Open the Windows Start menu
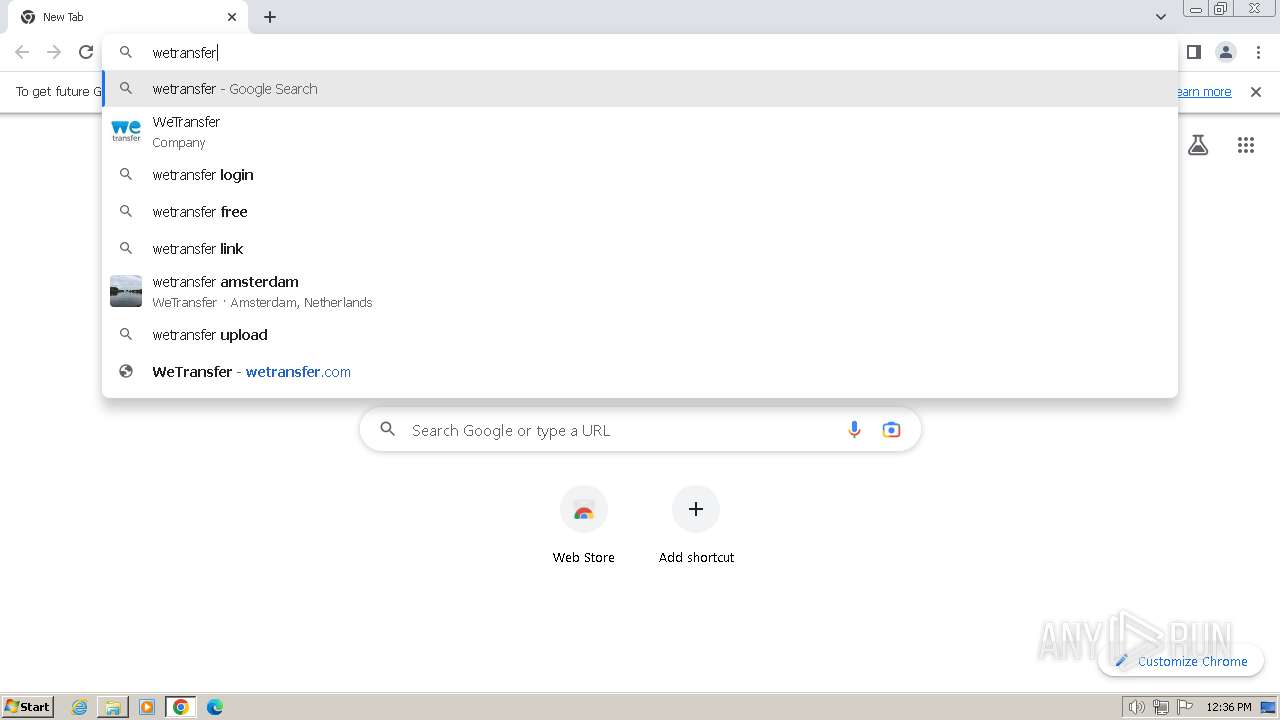 [28, 707]
